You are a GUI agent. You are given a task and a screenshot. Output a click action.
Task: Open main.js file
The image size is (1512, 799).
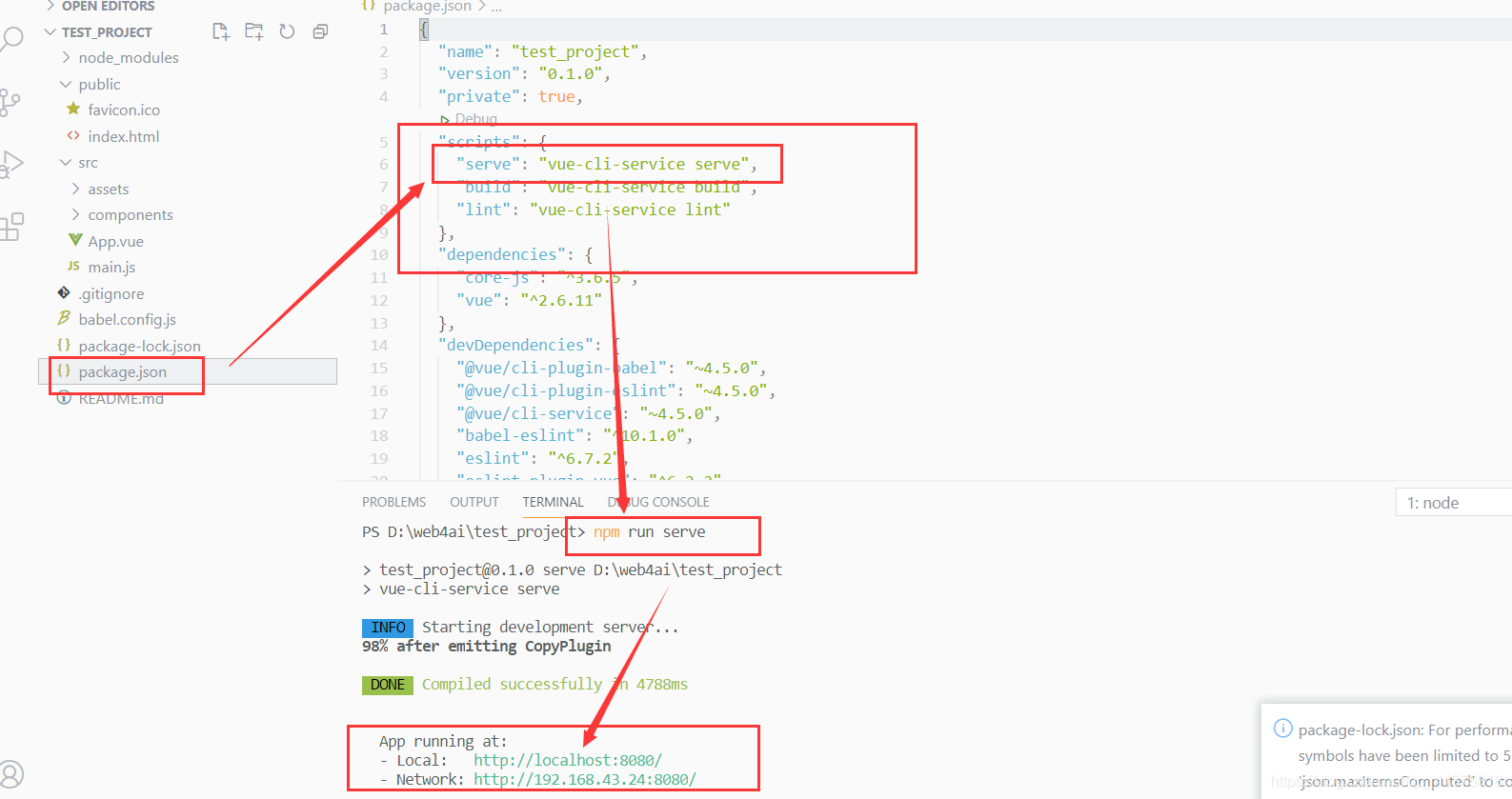tap(111, 267)
